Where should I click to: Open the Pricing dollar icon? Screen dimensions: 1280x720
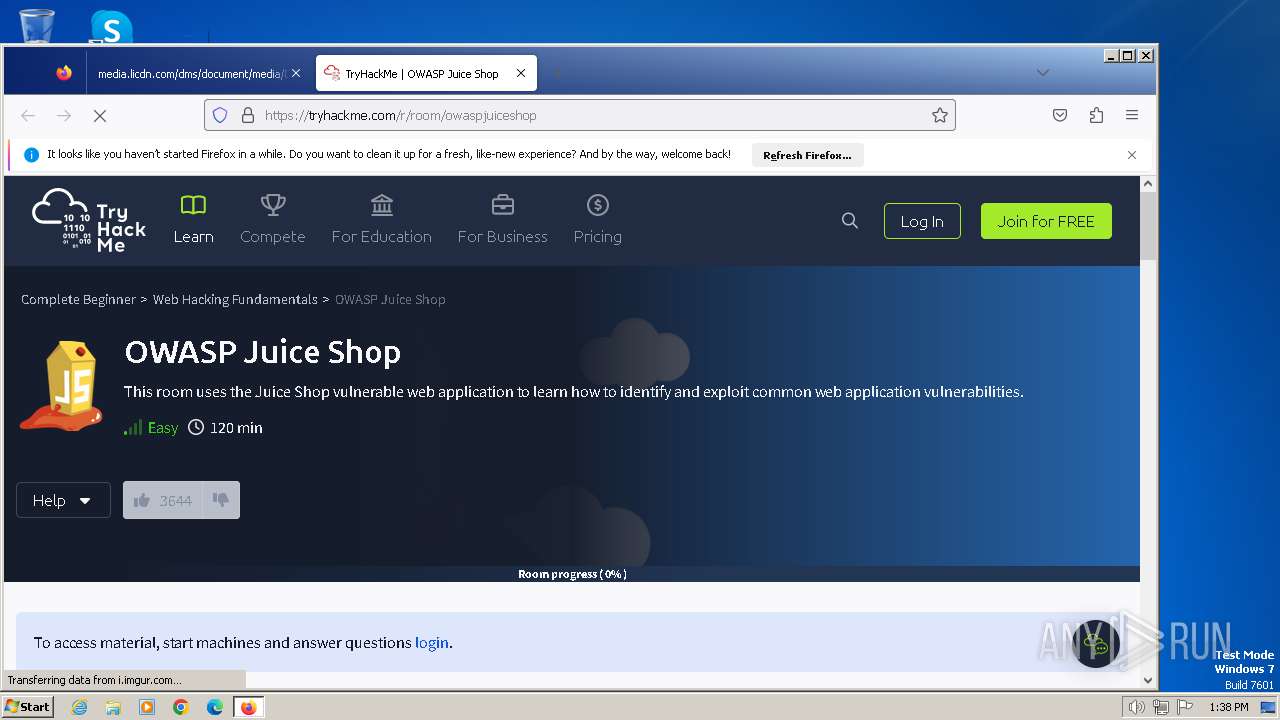pos(598,205)
